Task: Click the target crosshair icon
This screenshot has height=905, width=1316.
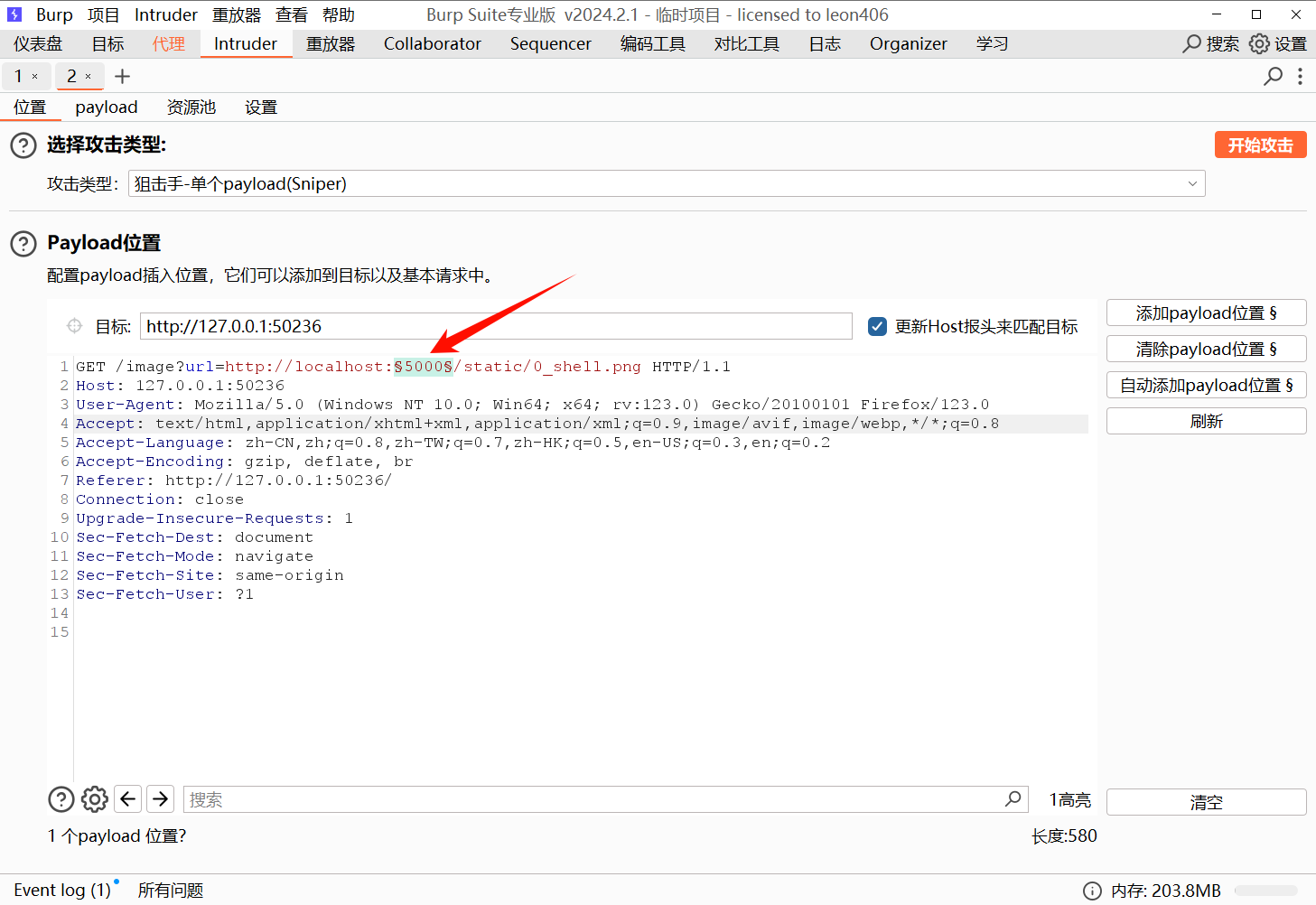Action: click(74, 326)
